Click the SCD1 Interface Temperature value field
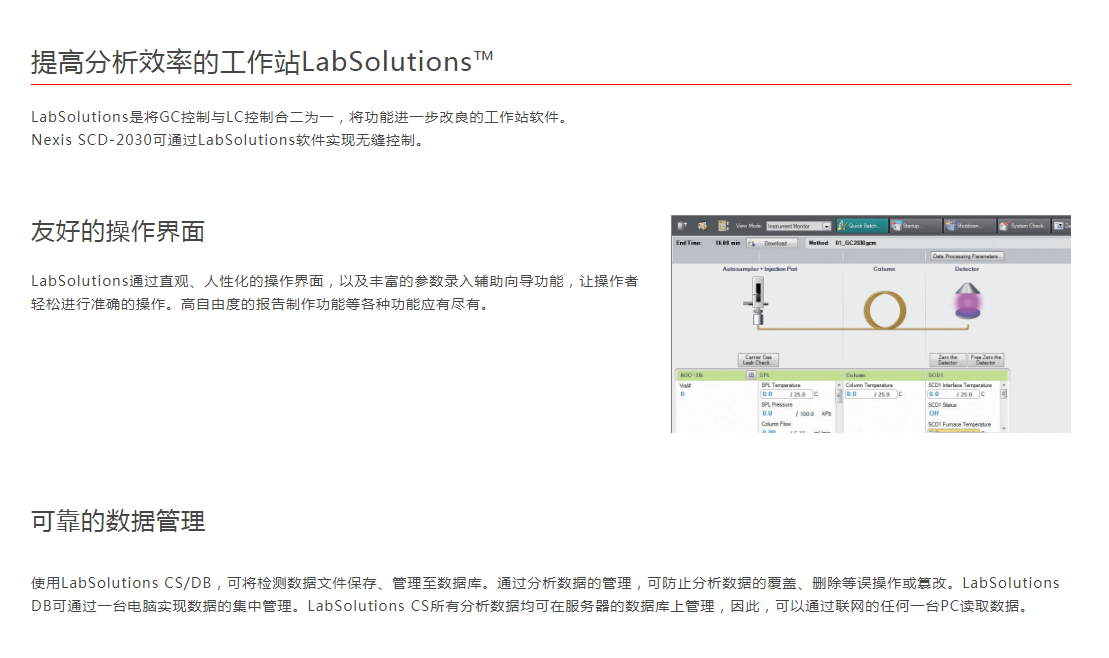The width and height of the screenshot is (1109, 658). click(953, 394)
